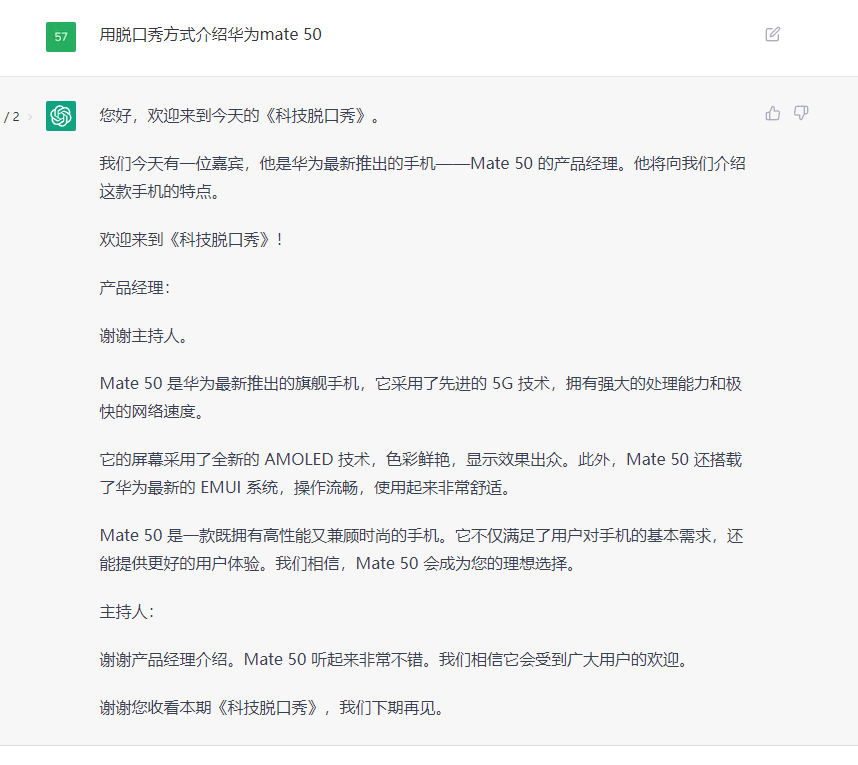858x765 pixels.
Task: Click the response page counter '/ 2'
Action: pyautogui.click(x=11, y=117)
